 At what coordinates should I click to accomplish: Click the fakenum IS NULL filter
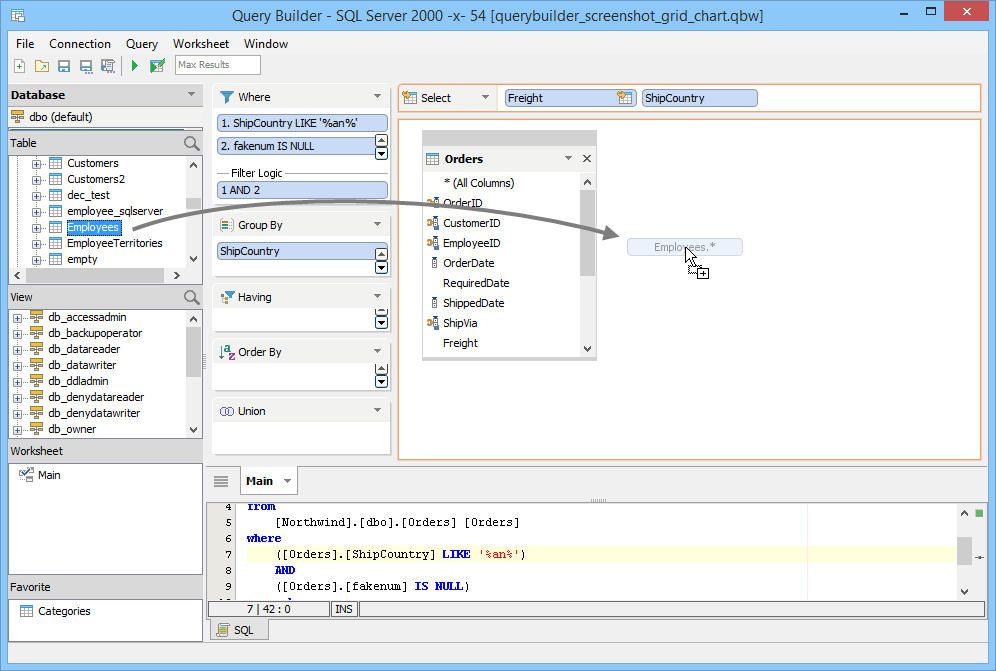[x=295, y=146]
